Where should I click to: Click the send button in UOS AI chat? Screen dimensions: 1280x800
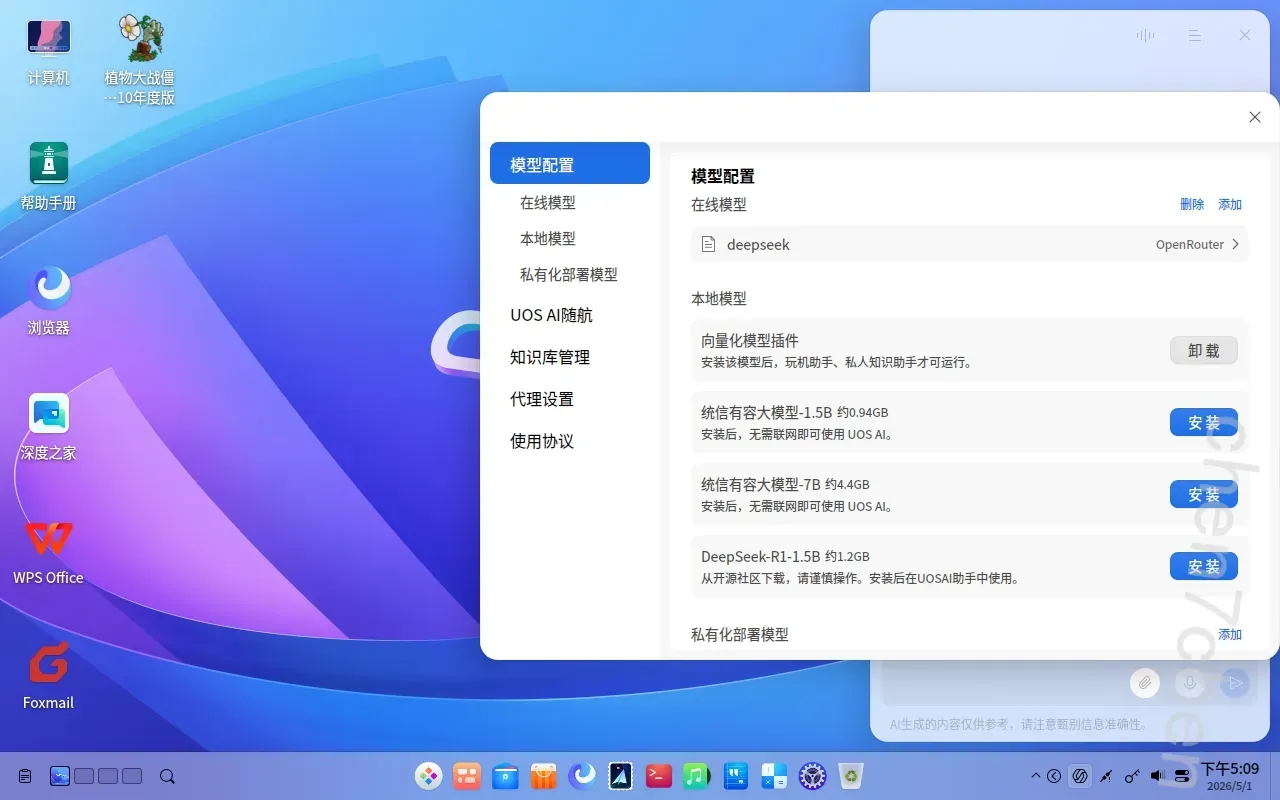(x=1235, y=683)
